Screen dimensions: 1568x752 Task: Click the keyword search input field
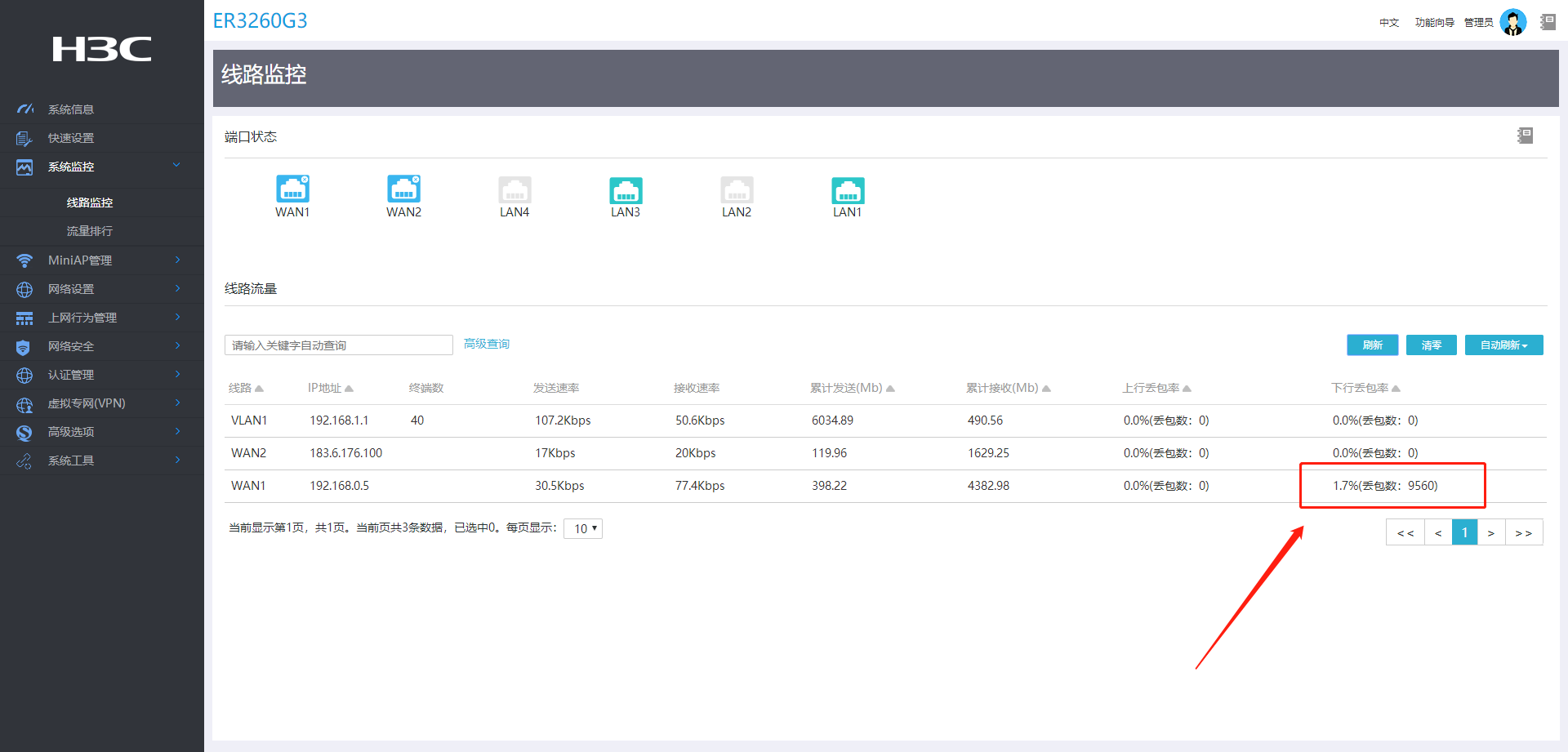click(x=339, y=345)
